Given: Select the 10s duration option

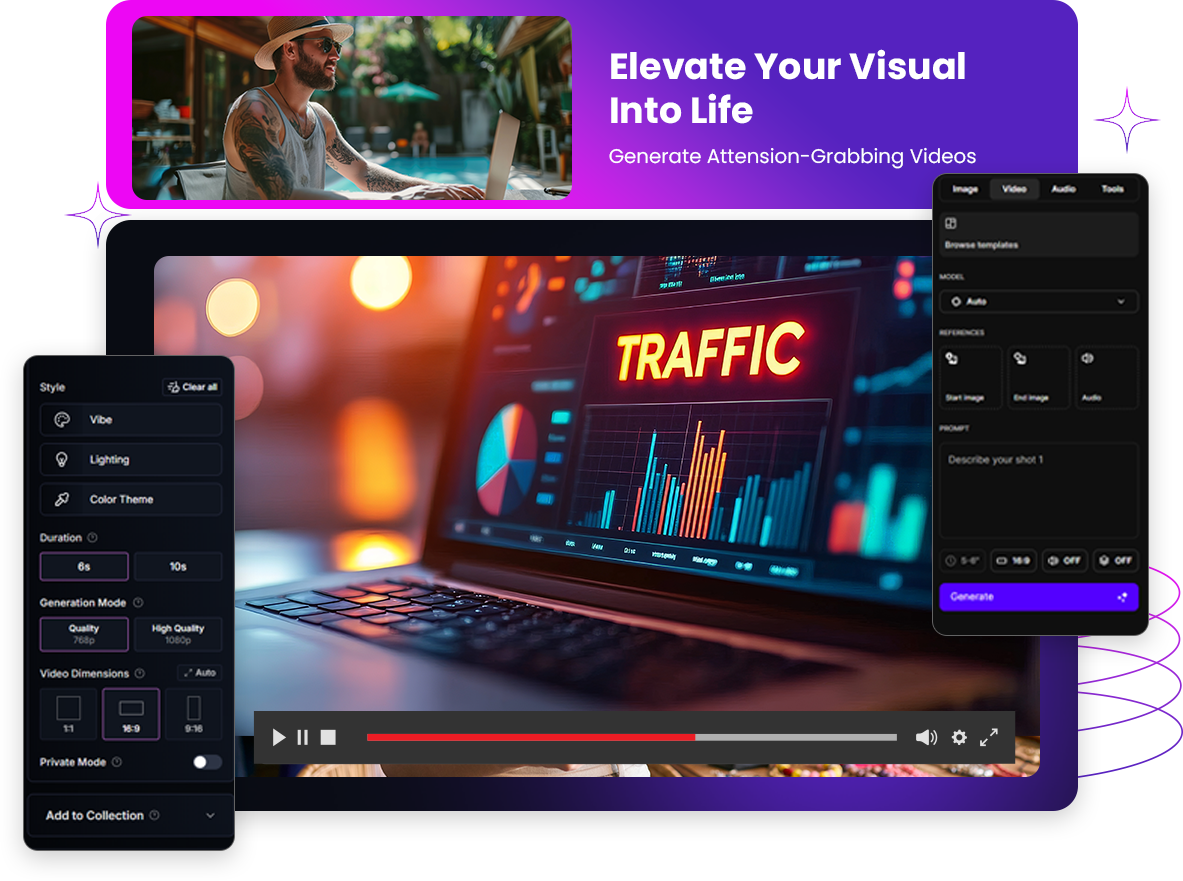Looking at the screenshot, I should point(178,567).
